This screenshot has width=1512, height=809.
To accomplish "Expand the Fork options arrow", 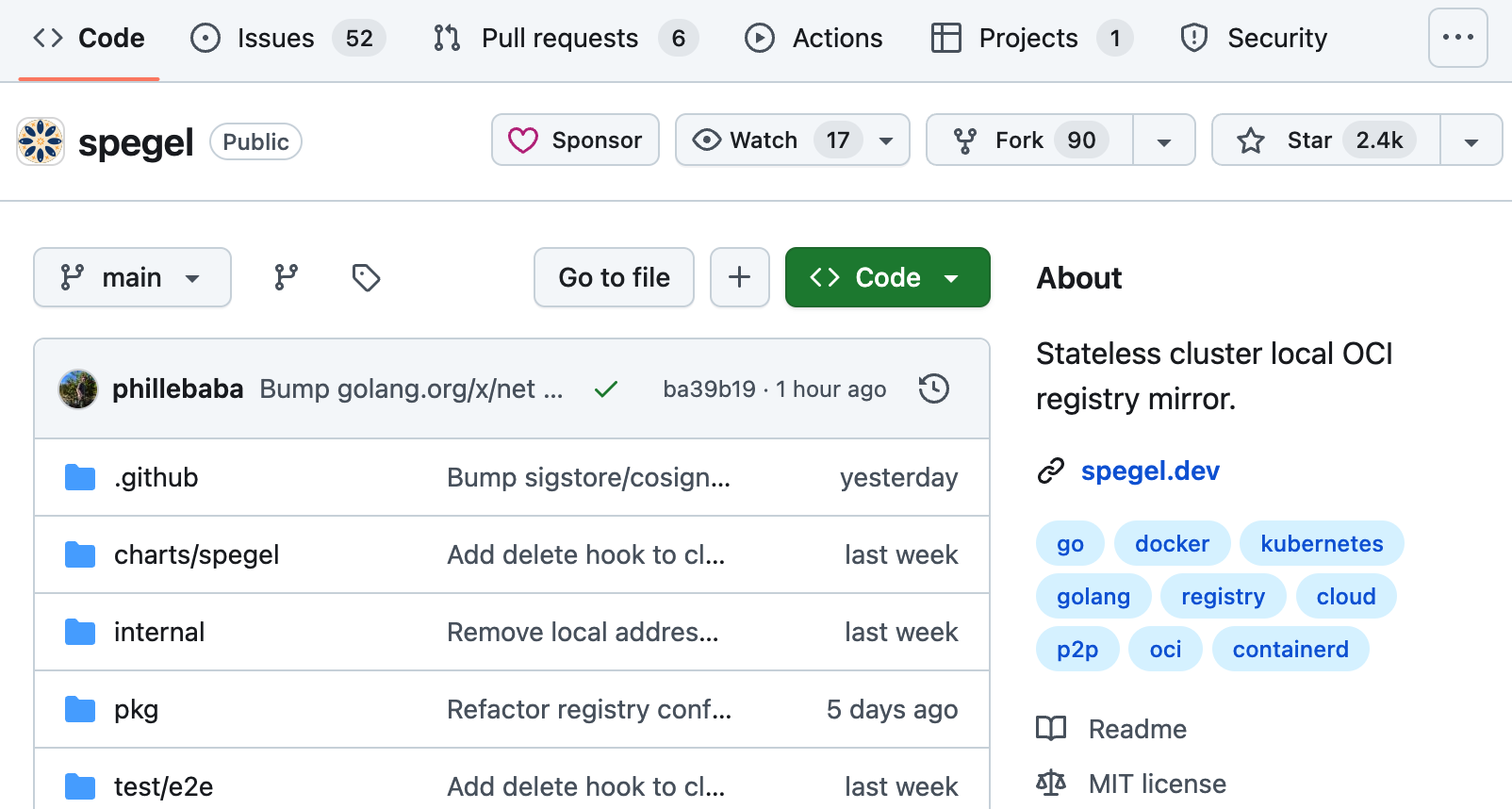I will pyautogui.click(x=1164, y=141).
